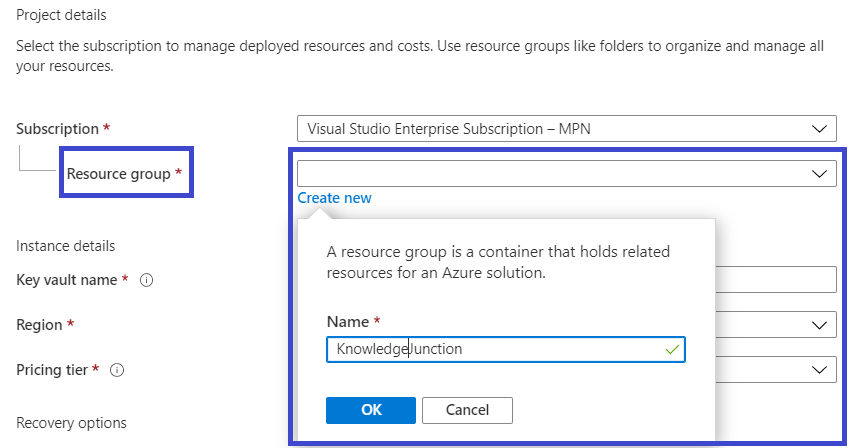Image resolution: width=855 pixels, height=448 pixels.
Task: Click the info icon beside Key vault name
Action: click(146, 281)
